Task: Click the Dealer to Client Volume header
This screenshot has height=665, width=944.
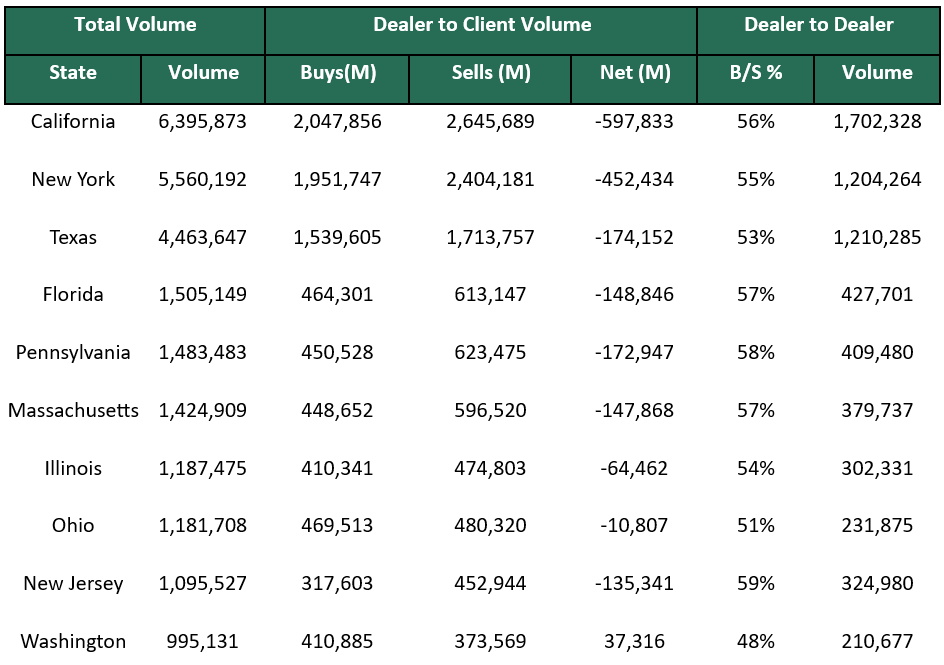Action: click(x=481, y=25)
